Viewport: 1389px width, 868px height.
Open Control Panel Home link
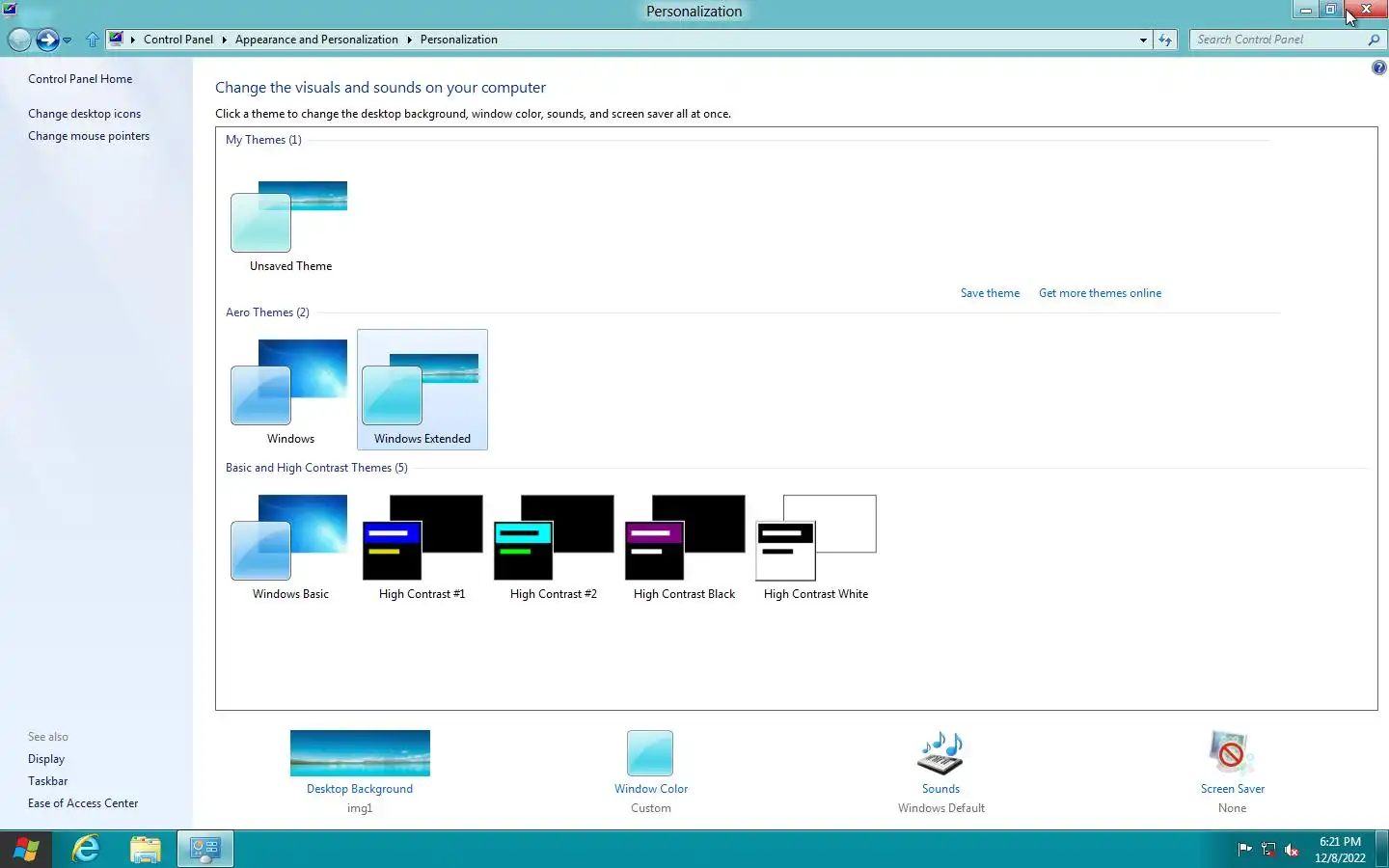pyautogui.click(x=80, y=79)
